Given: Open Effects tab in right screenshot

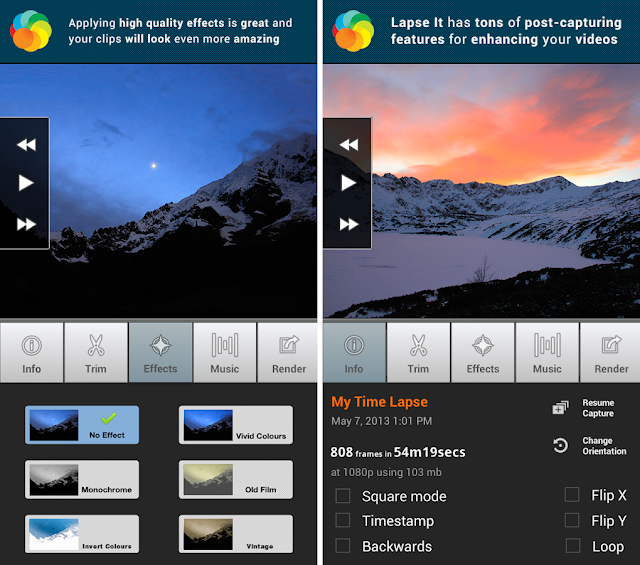Looking at the screenshot, I should pos(483,353).
